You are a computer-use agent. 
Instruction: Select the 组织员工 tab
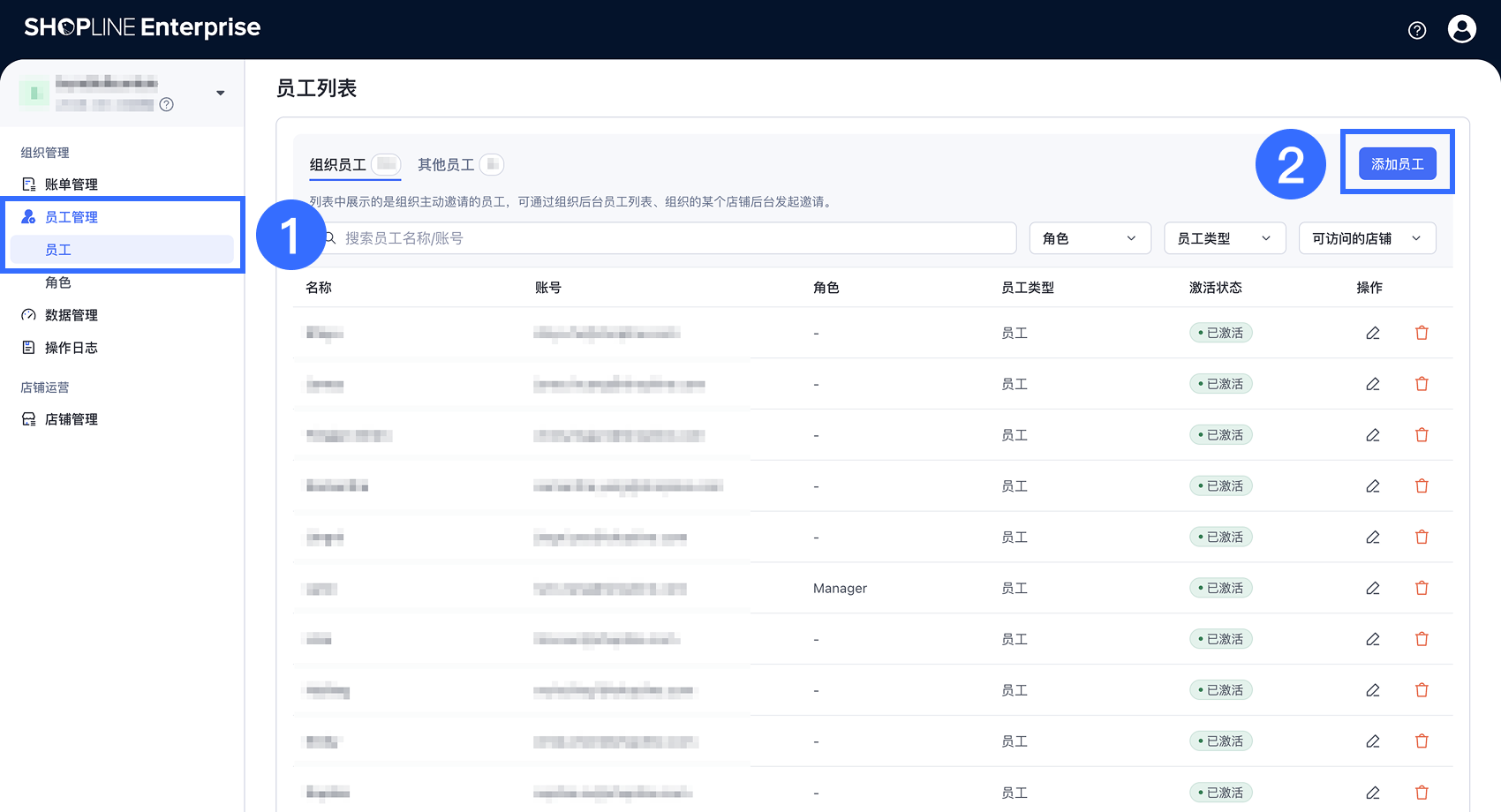[338, 165]
